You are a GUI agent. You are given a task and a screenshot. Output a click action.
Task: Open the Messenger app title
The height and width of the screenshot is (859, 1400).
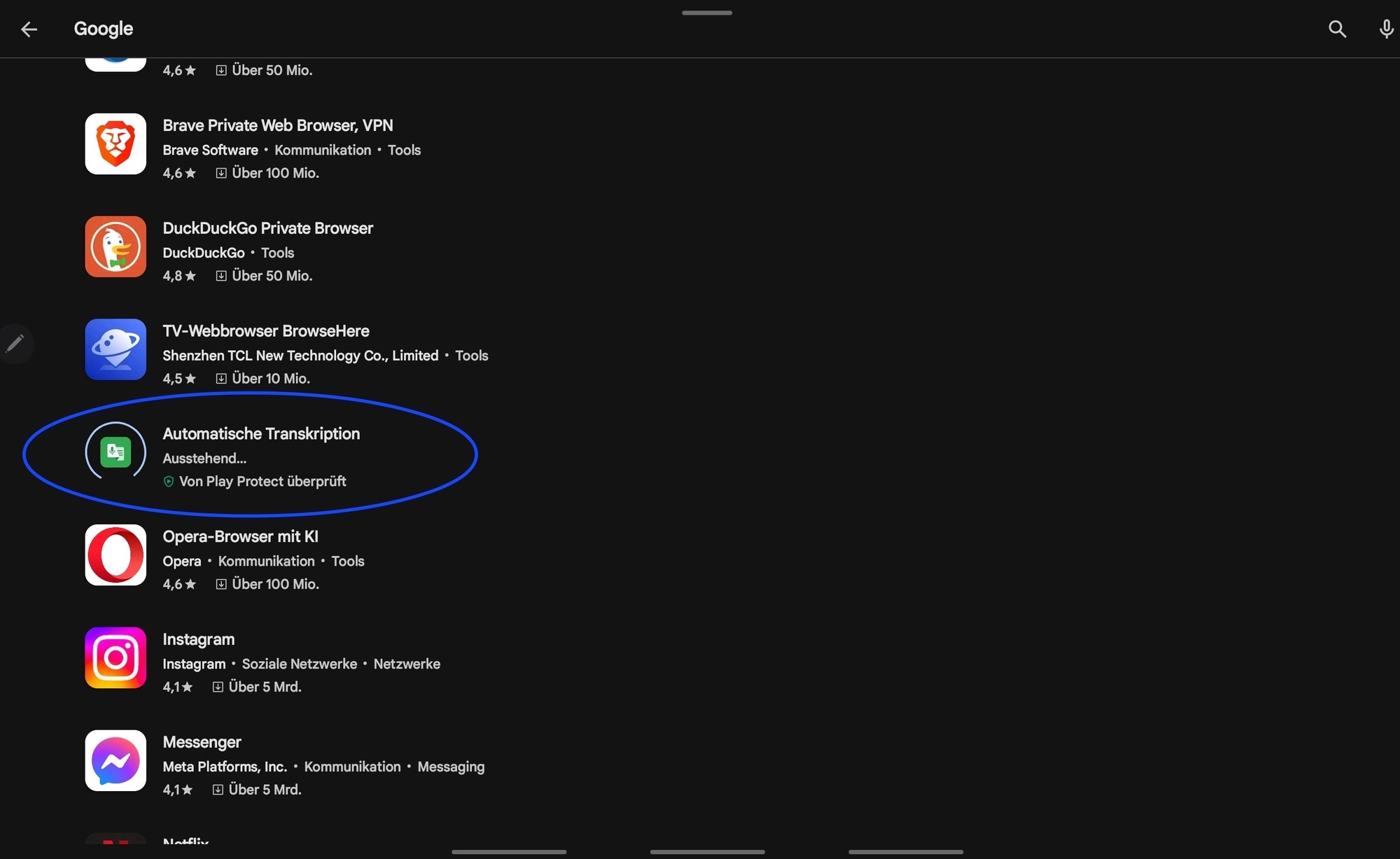[x=202, y=742]
